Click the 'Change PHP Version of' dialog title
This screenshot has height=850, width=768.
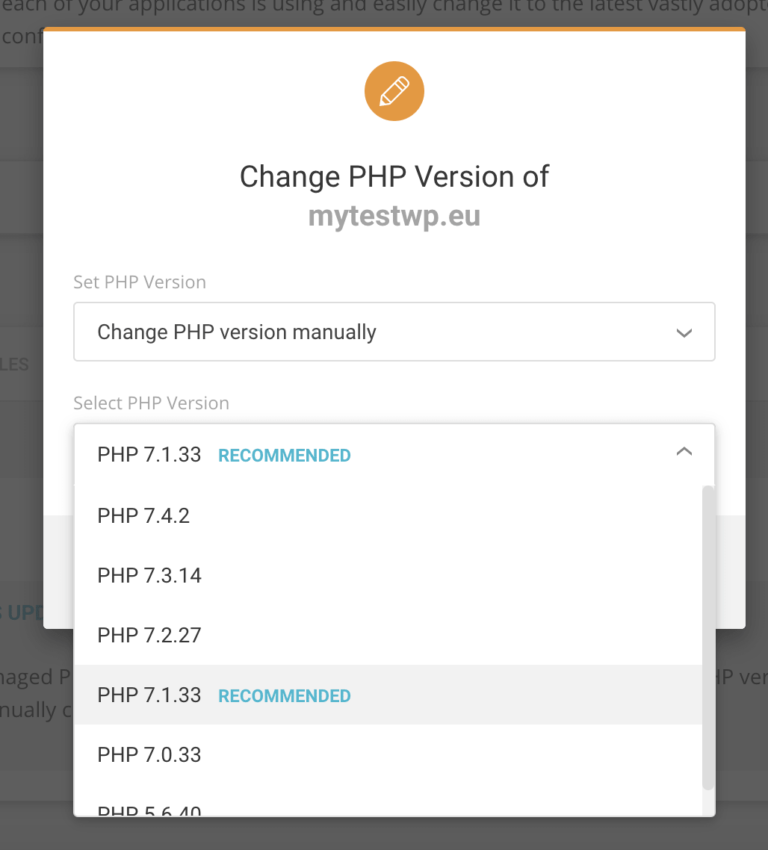click(394, 176)
